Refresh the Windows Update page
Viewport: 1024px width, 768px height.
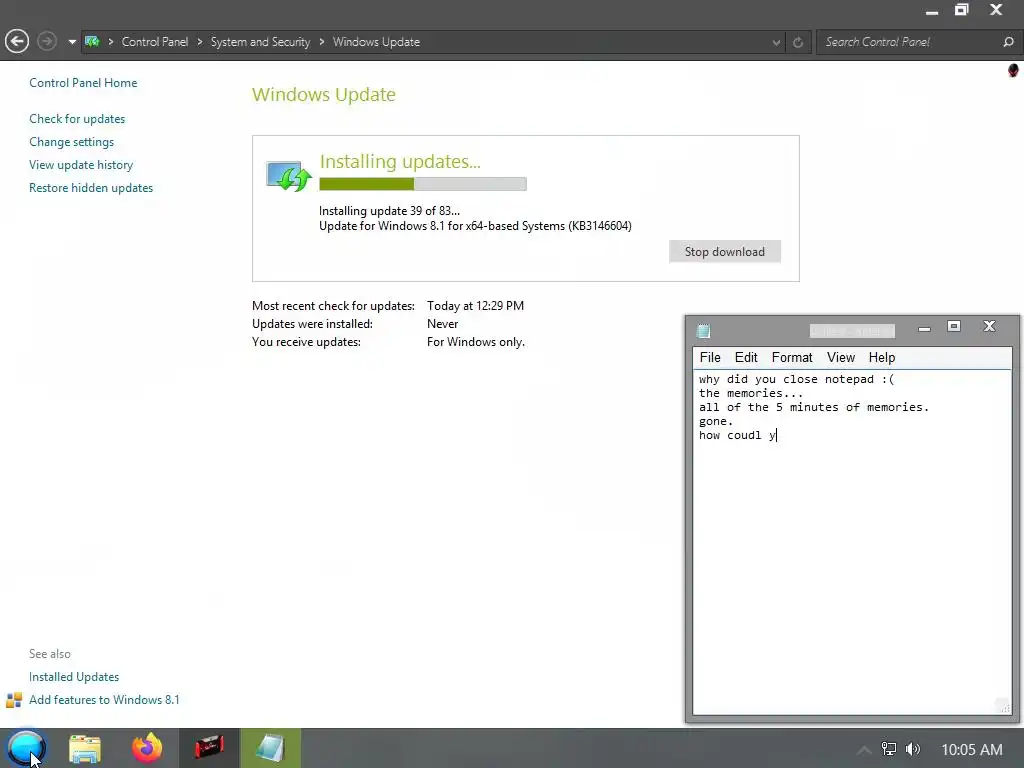(797, 42)
